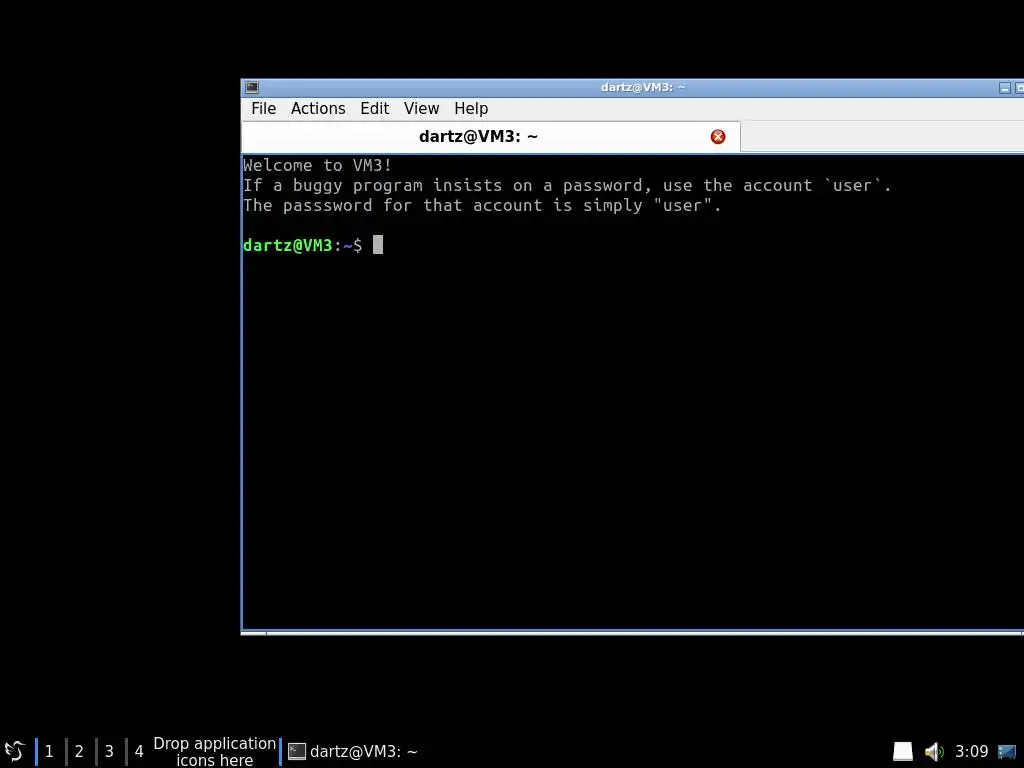Image resolution: width=1024 pixels, height=768 pixels.
Task: Click the 3:09 clock in the panel
Action: tap(971, 752)
